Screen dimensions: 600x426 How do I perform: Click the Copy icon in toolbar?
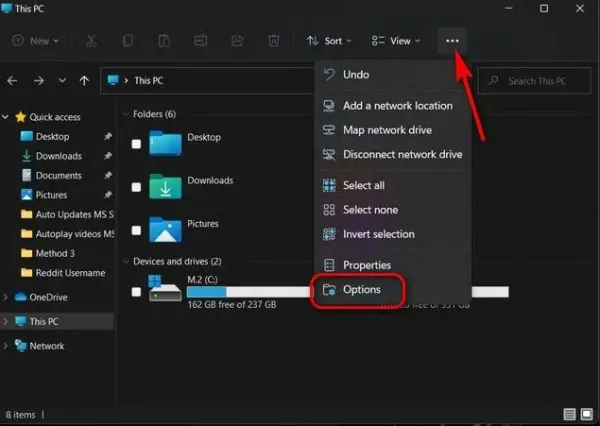128,41
